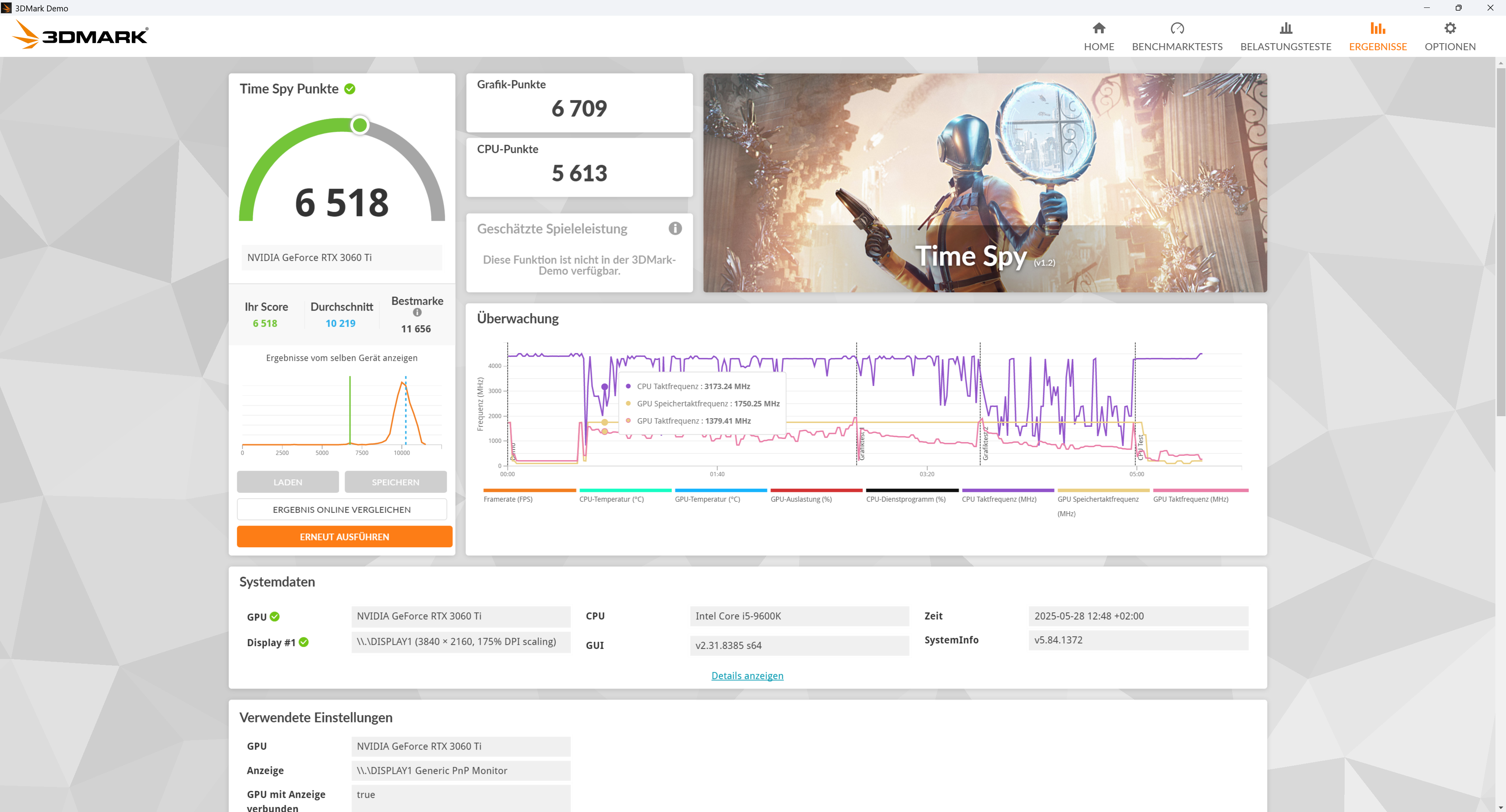Click the info icon next to Geschätzte Spieleleistung

(675, 228)
